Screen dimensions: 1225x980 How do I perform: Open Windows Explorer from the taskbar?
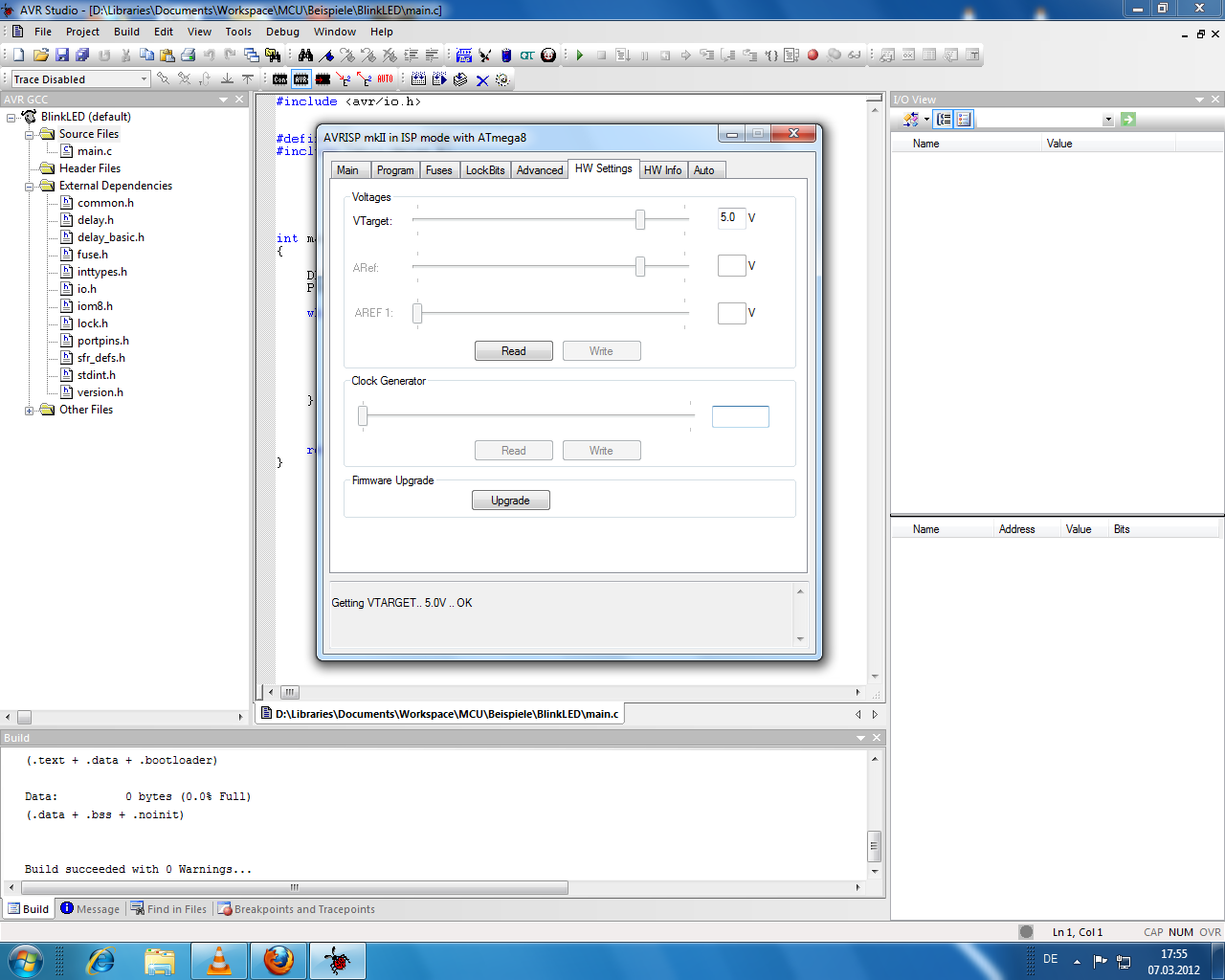[x=160, y=960]
